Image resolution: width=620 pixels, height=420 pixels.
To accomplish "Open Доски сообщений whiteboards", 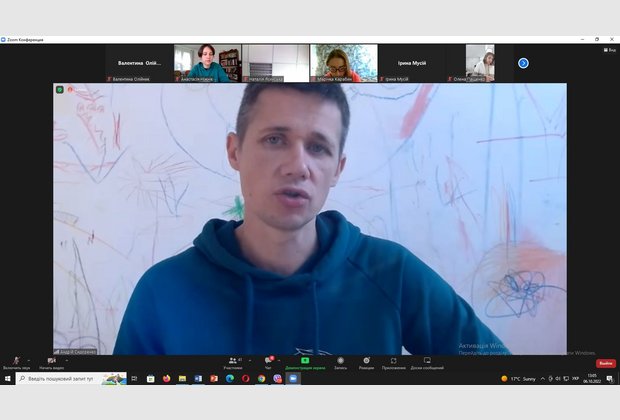I will [427, 361].
